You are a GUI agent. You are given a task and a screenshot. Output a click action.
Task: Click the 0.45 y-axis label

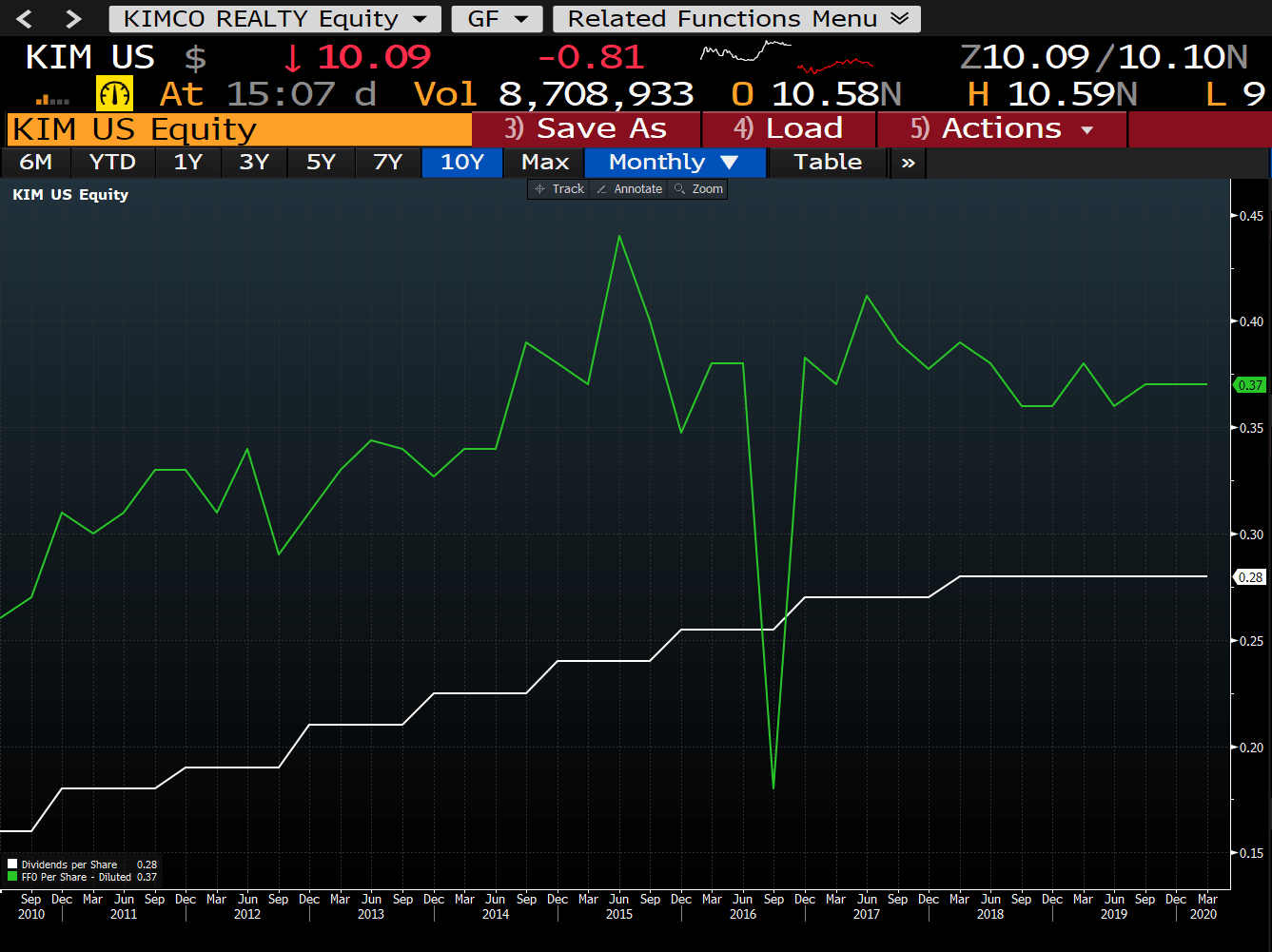pos(1252,216)
